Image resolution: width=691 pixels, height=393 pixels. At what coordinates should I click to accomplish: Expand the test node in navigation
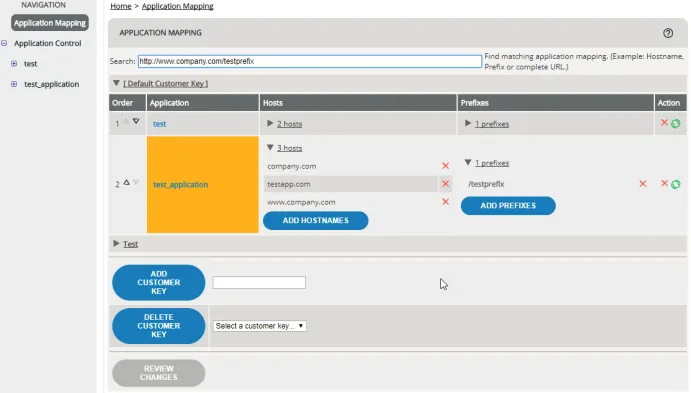[x=14, y=63]
